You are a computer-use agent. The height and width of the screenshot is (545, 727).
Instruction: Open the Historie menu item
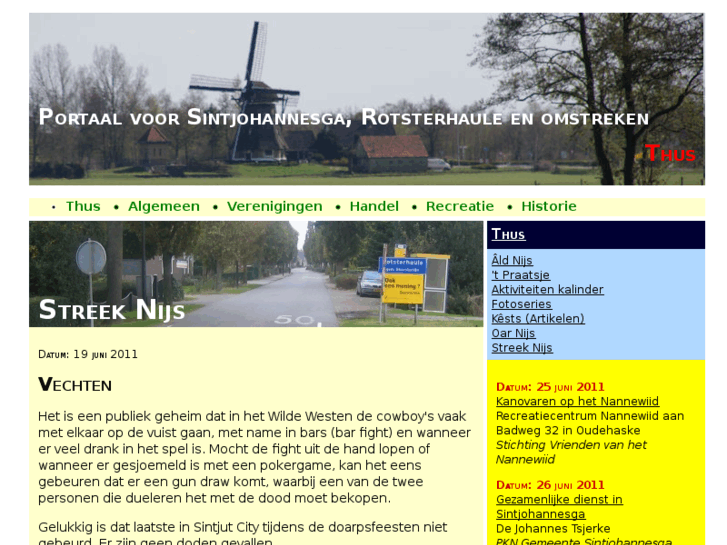coord(549,206)
